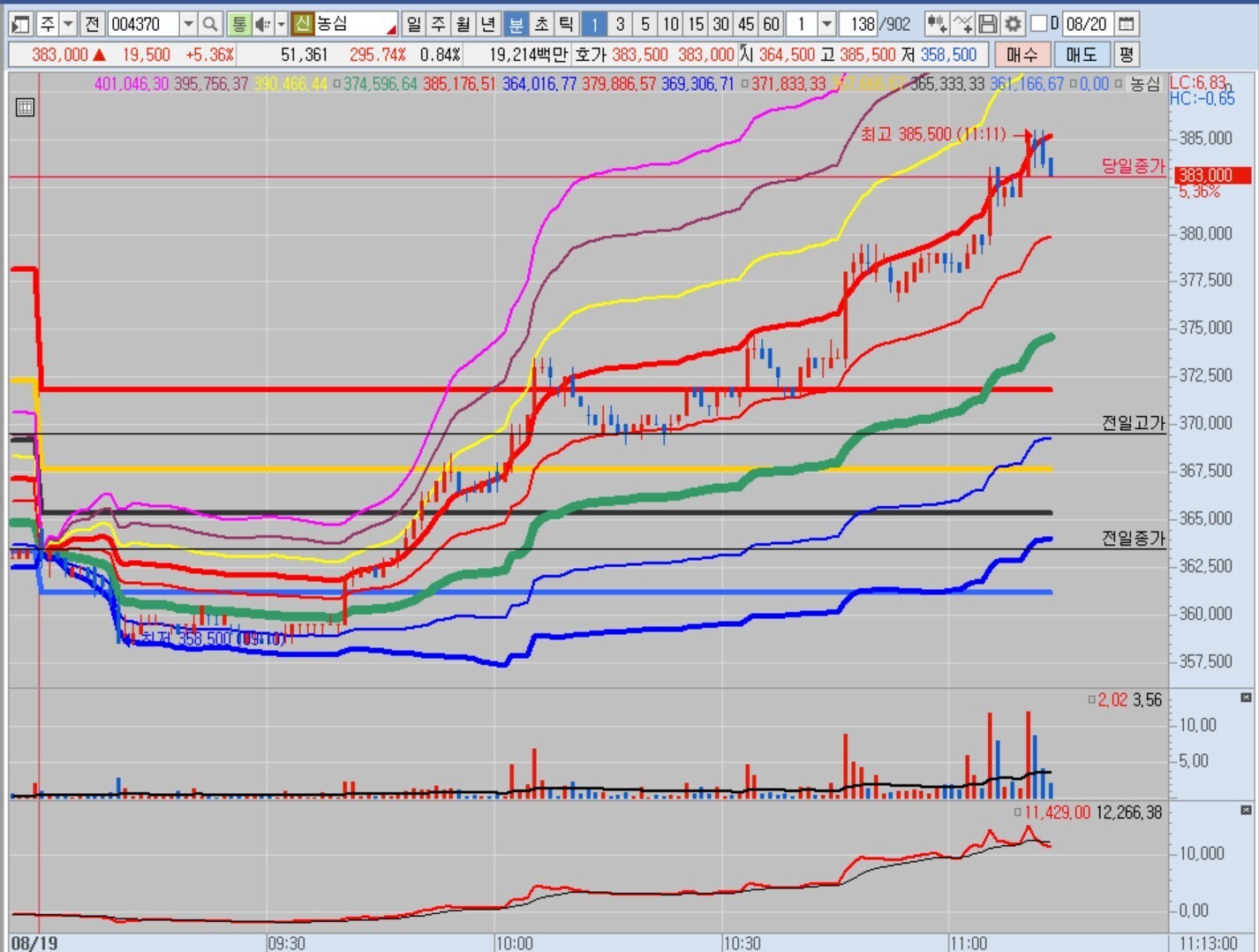Click the red current price tag on the axis

click(1213, 176)
